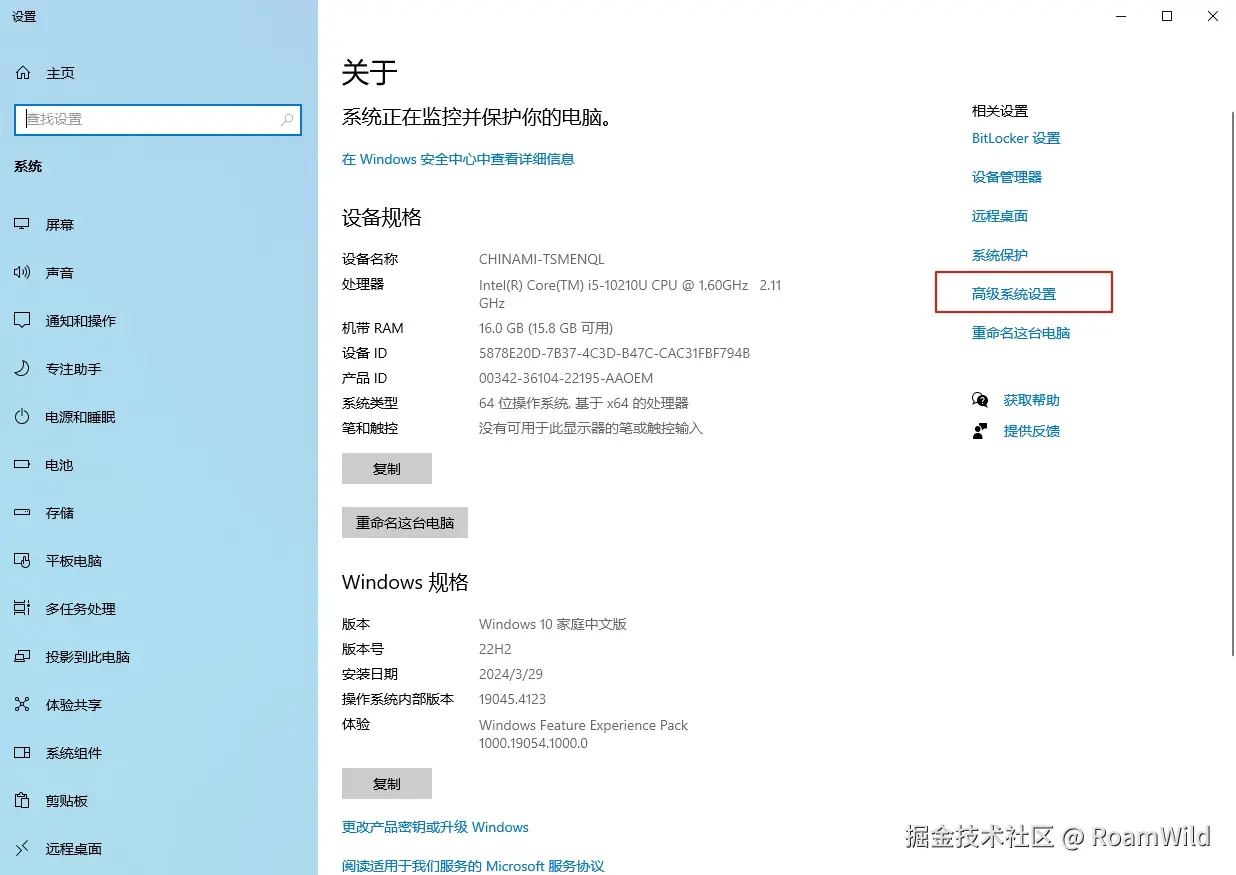Click 复制 button under Windows specifications
1236x875 pixels.
point(387,784)
